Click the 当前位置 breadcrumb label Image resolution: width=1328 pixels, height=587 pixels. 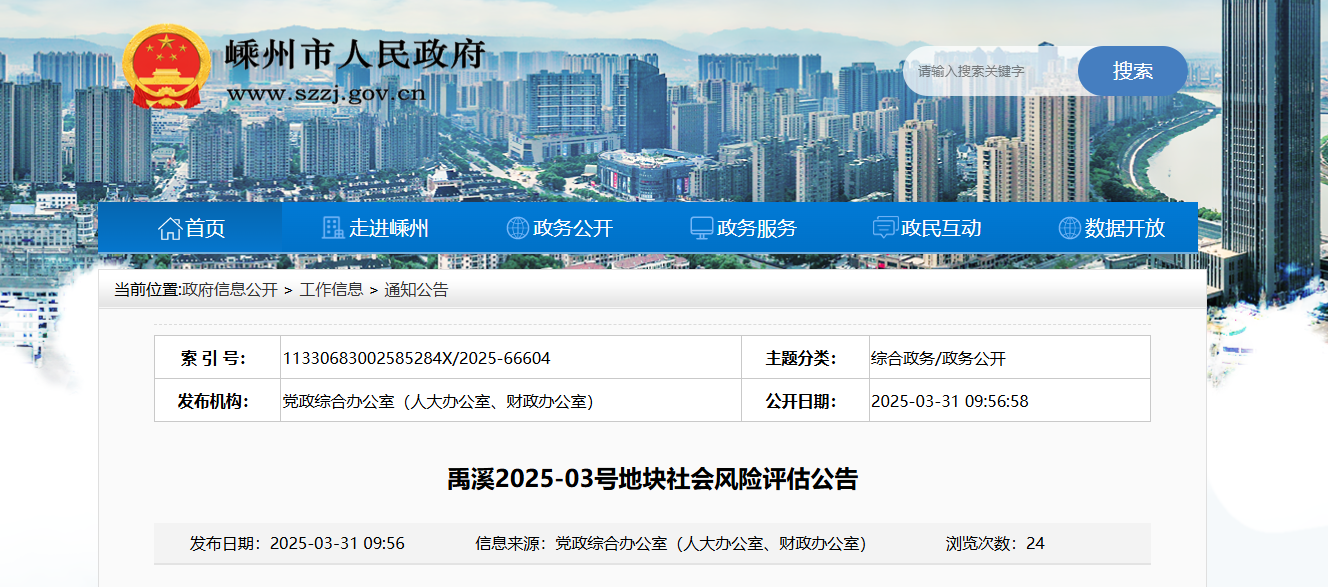click(147, 290)
